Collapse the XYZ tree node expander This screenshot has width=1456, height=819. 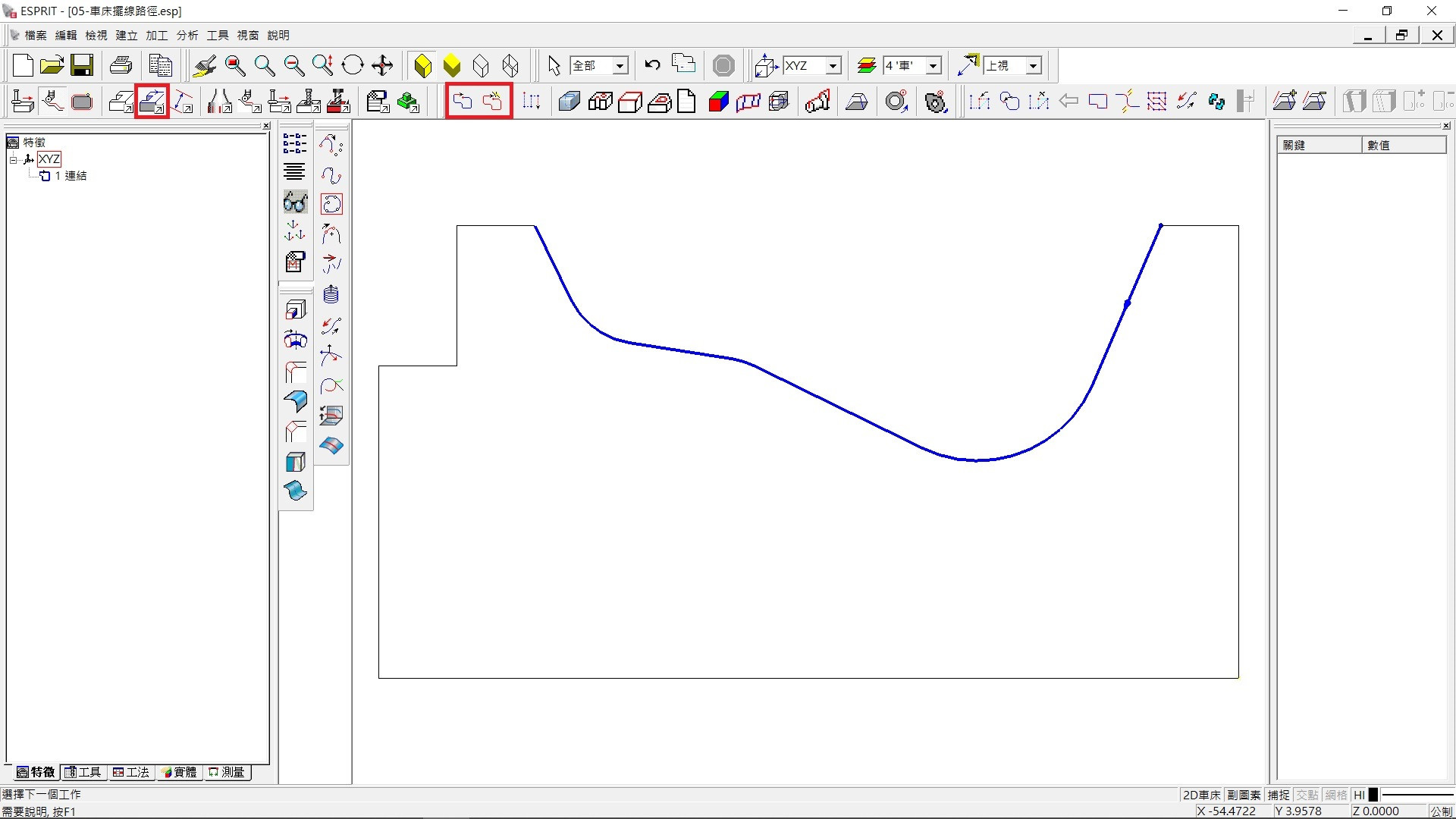click(13, 159)
